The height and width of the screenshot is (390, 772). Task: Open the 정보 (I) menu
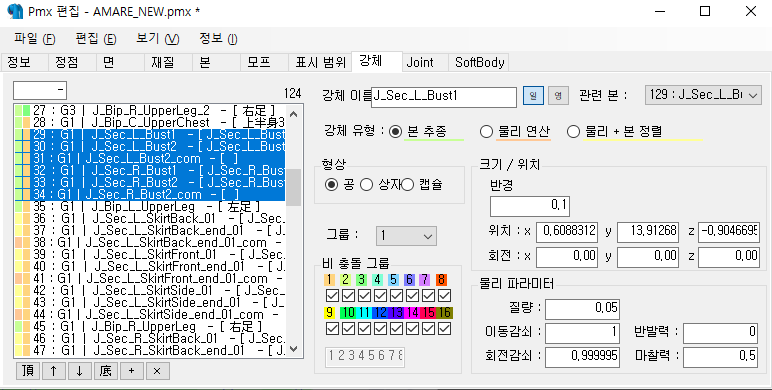coord(218,39)
